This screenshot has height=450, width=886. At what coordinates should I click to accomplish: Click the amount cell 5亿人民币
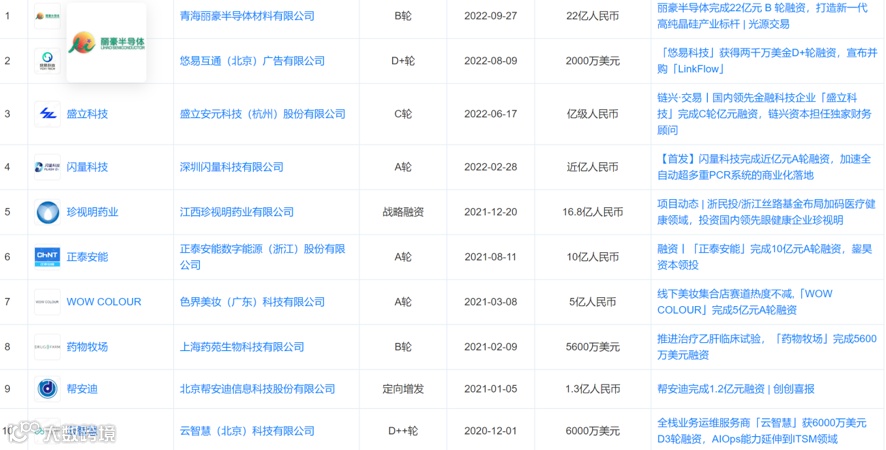click(x=592, y=302)
